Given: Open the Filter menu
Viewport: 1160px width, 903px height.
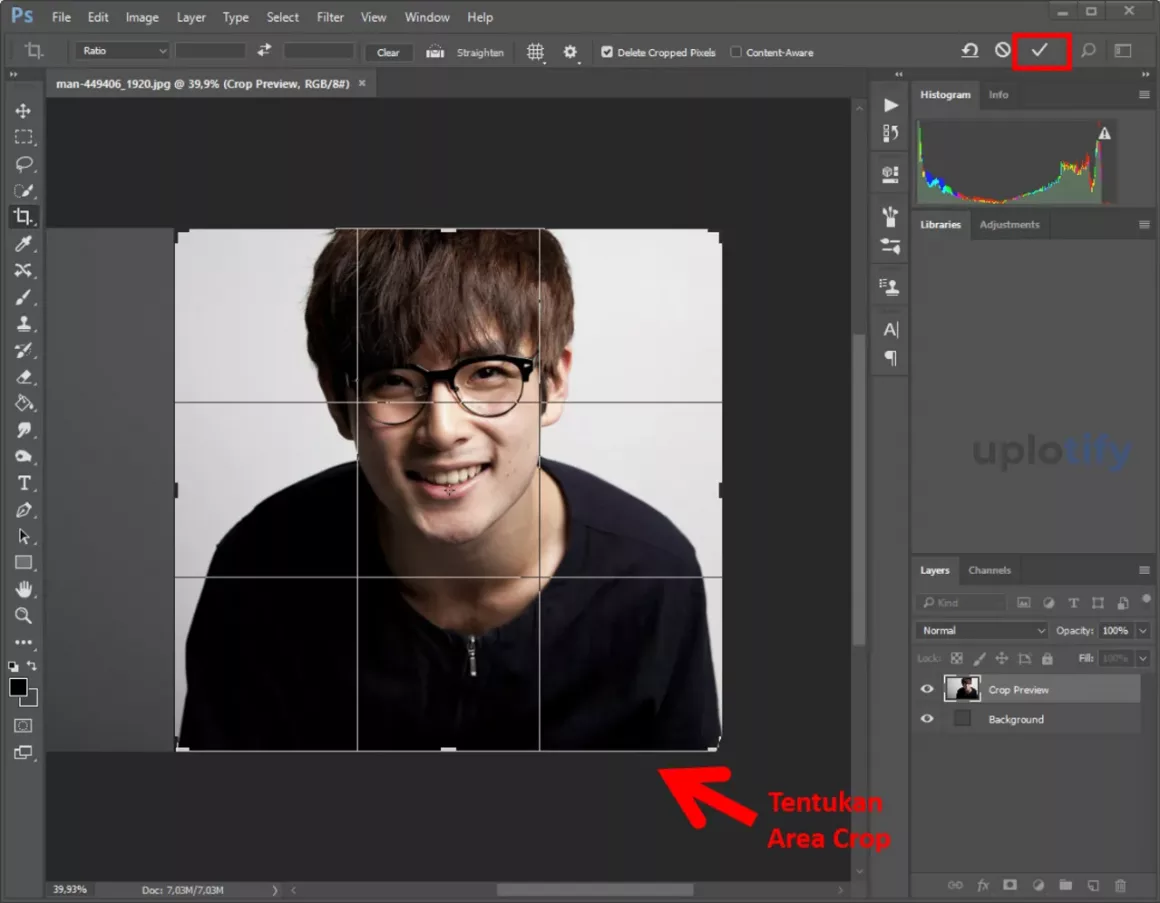Looking at the screenshot, I should pyautogui.click(x=330, y=17).
